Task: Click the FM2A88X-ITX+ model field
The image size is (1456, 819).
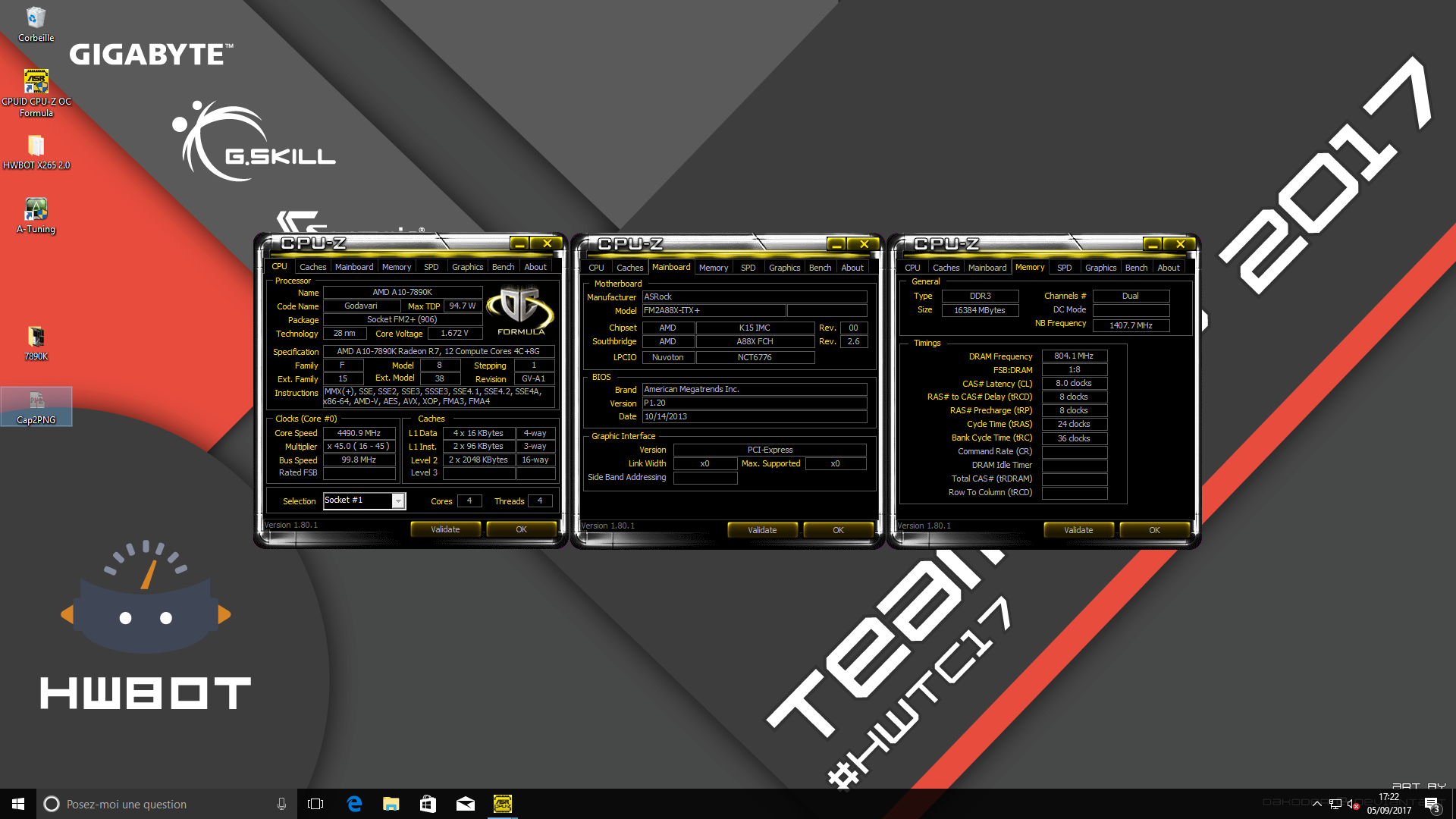Action: (x=714, y=310)
